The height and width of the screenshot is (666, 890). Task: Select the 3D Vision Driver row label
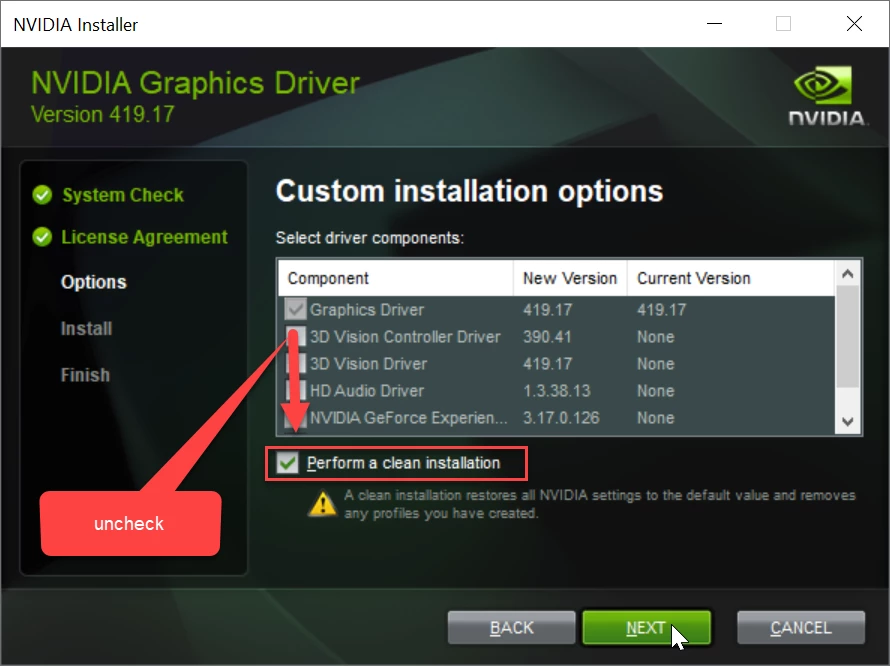coord(368,363)
